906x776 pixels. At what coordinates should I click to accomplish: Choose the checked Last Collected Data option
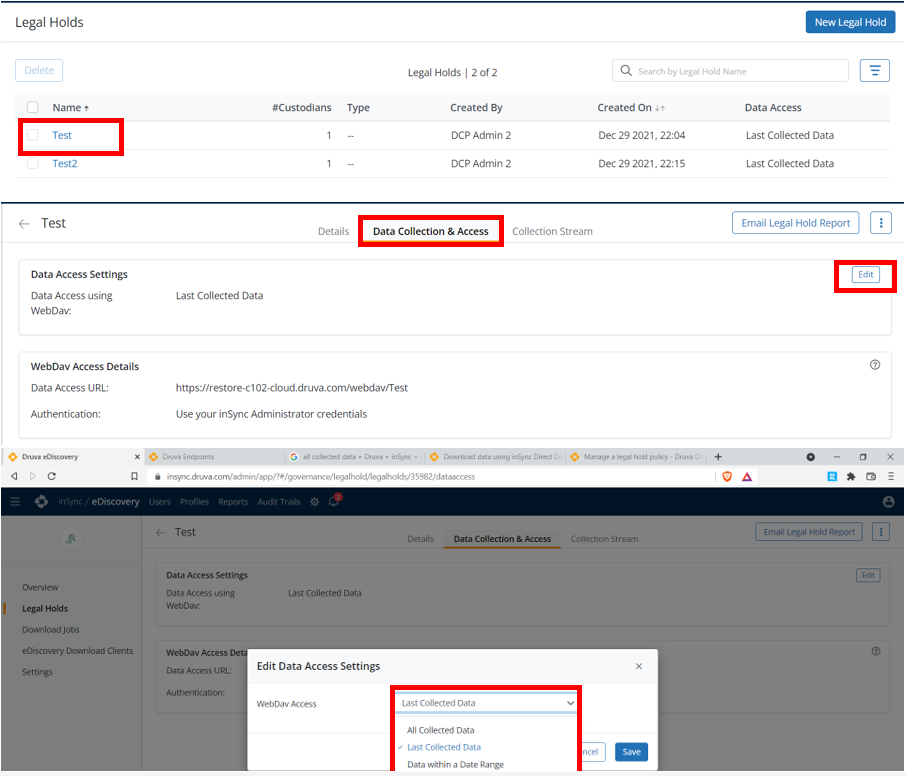(x=444, y=747)
